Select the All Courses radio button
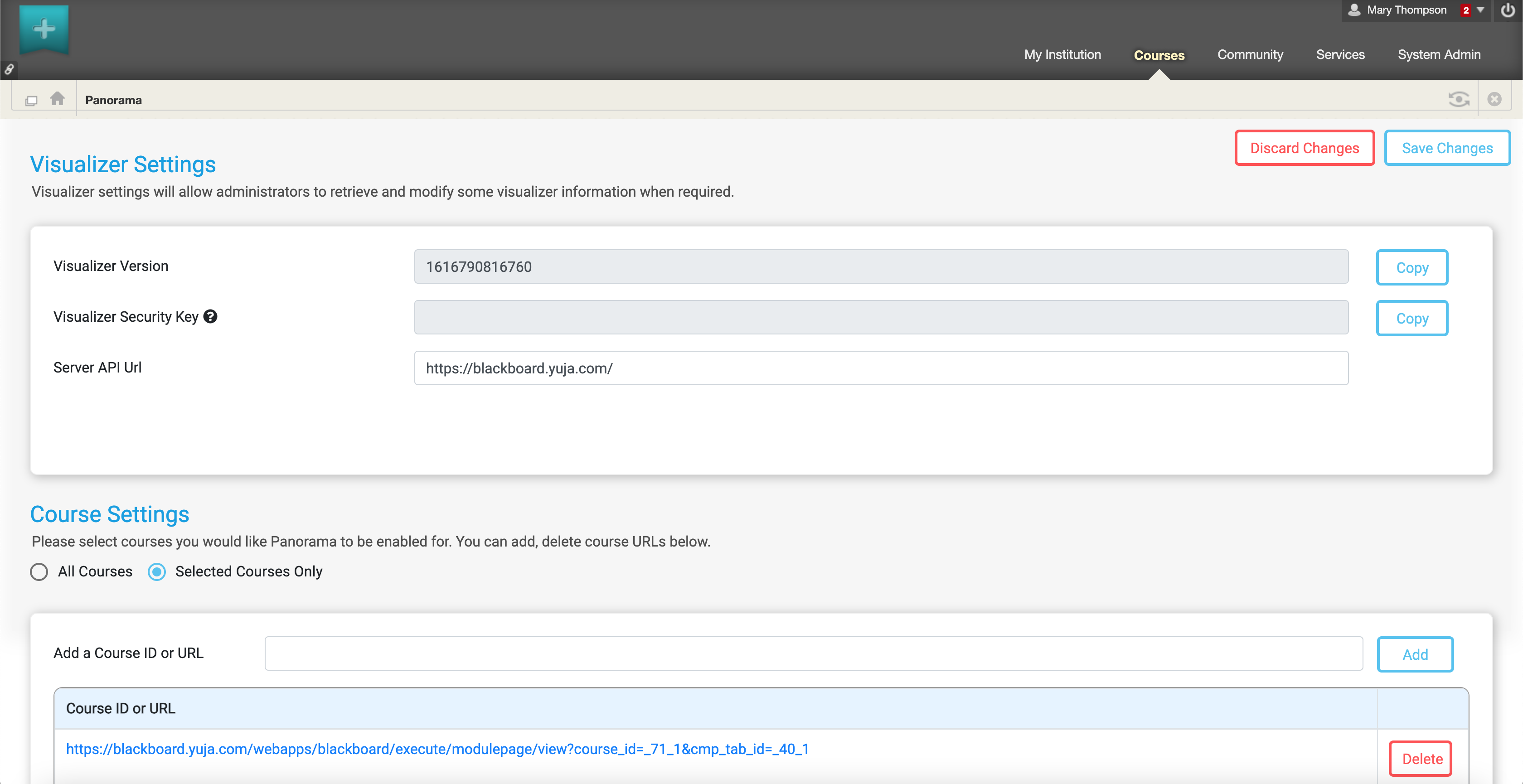The image size is (1523, 784). [x=39, y=572]
